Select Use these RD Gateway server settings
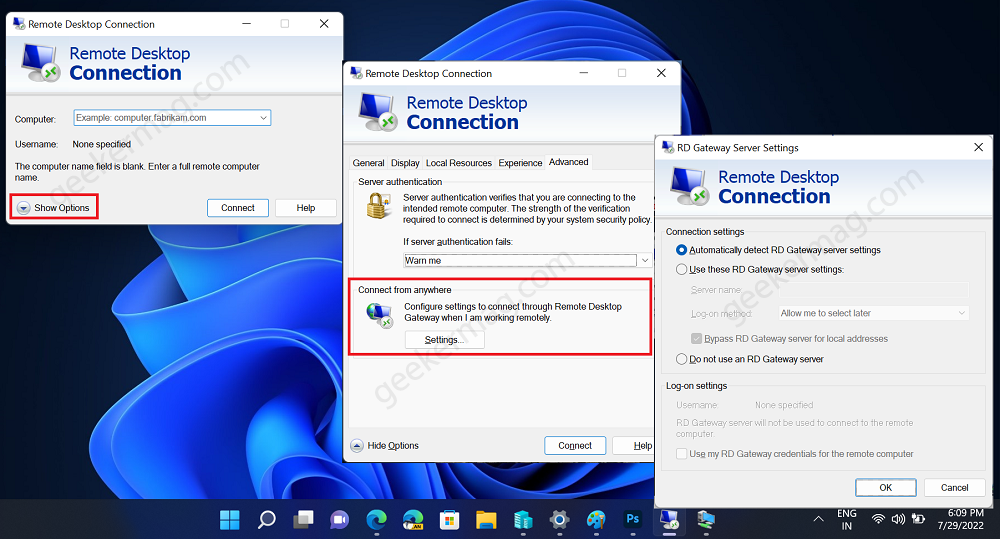The image size is (1000, 539). tap(681, 269)
